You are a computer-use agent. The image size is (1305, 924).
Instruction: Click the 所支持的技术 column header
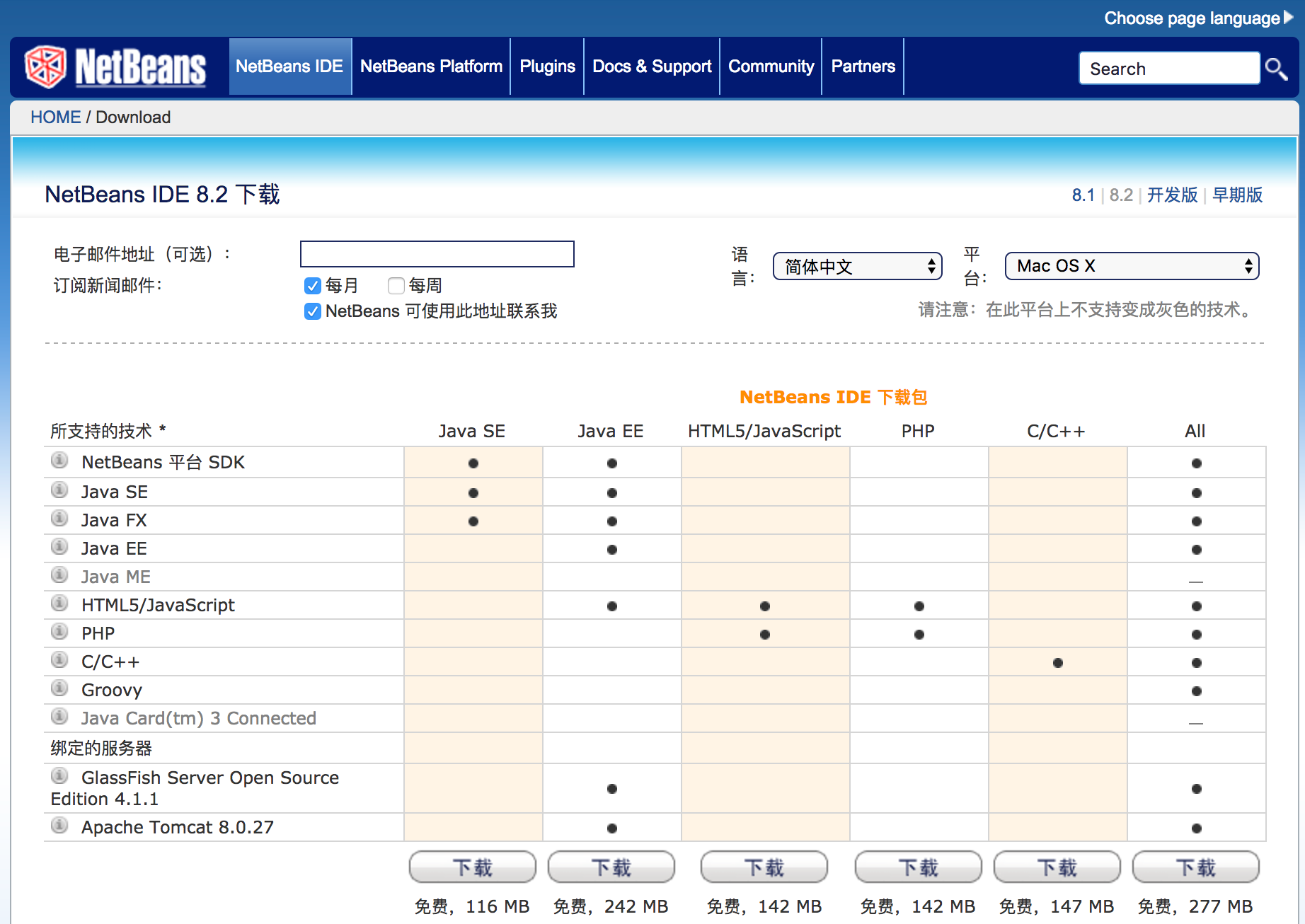[108, 431]
